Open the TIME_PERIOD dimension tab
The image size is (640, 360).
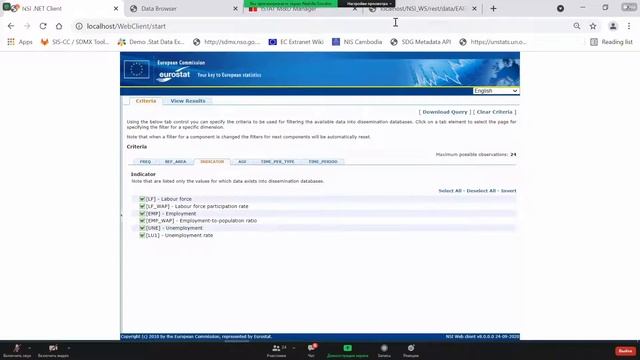tap(323, 162)
